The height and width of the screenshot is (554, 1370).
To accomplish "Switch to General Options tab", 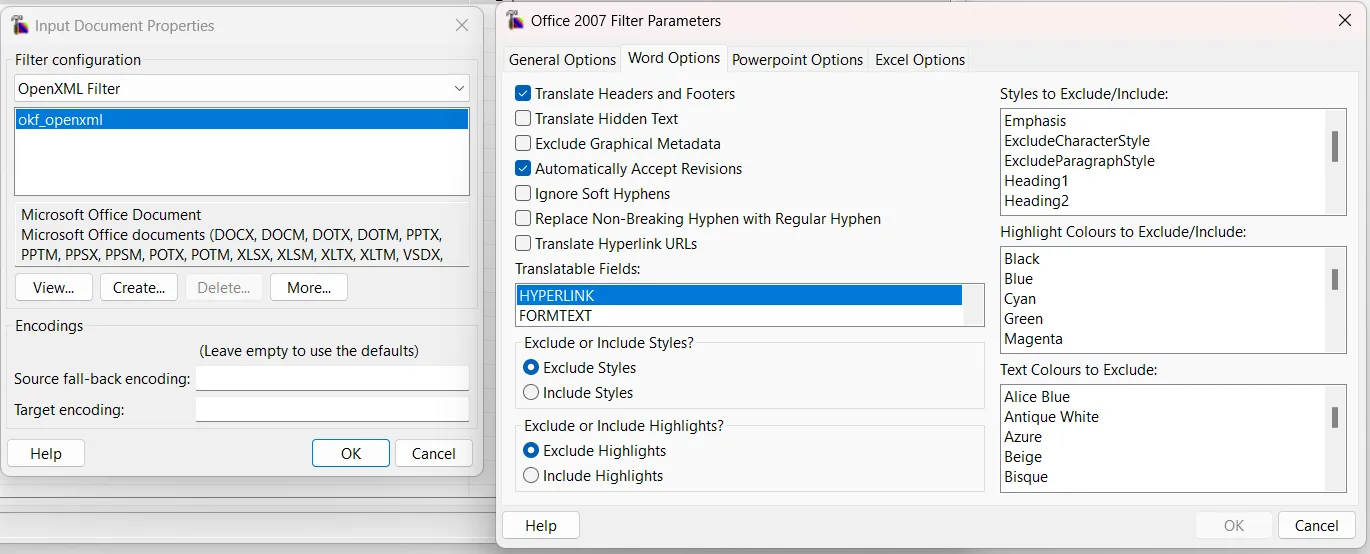I will [x=562, y=60].
